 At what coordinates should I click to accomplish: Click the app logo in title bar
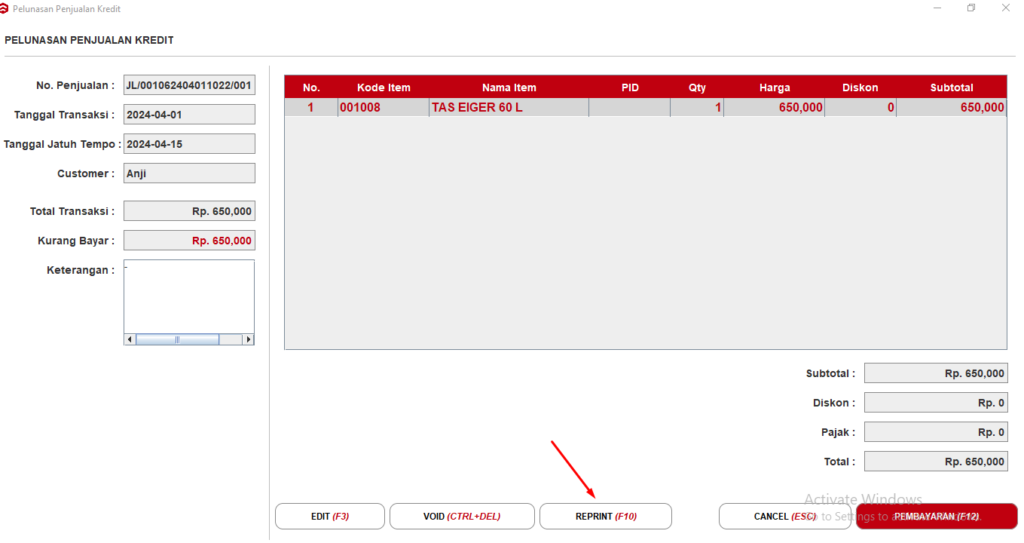(x=5, y=8)
